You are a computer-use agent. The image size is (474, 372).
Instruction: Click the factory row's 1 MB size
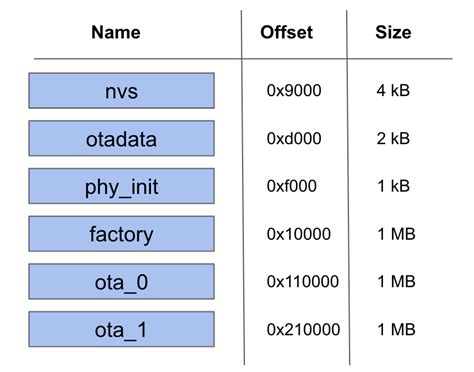396,234
